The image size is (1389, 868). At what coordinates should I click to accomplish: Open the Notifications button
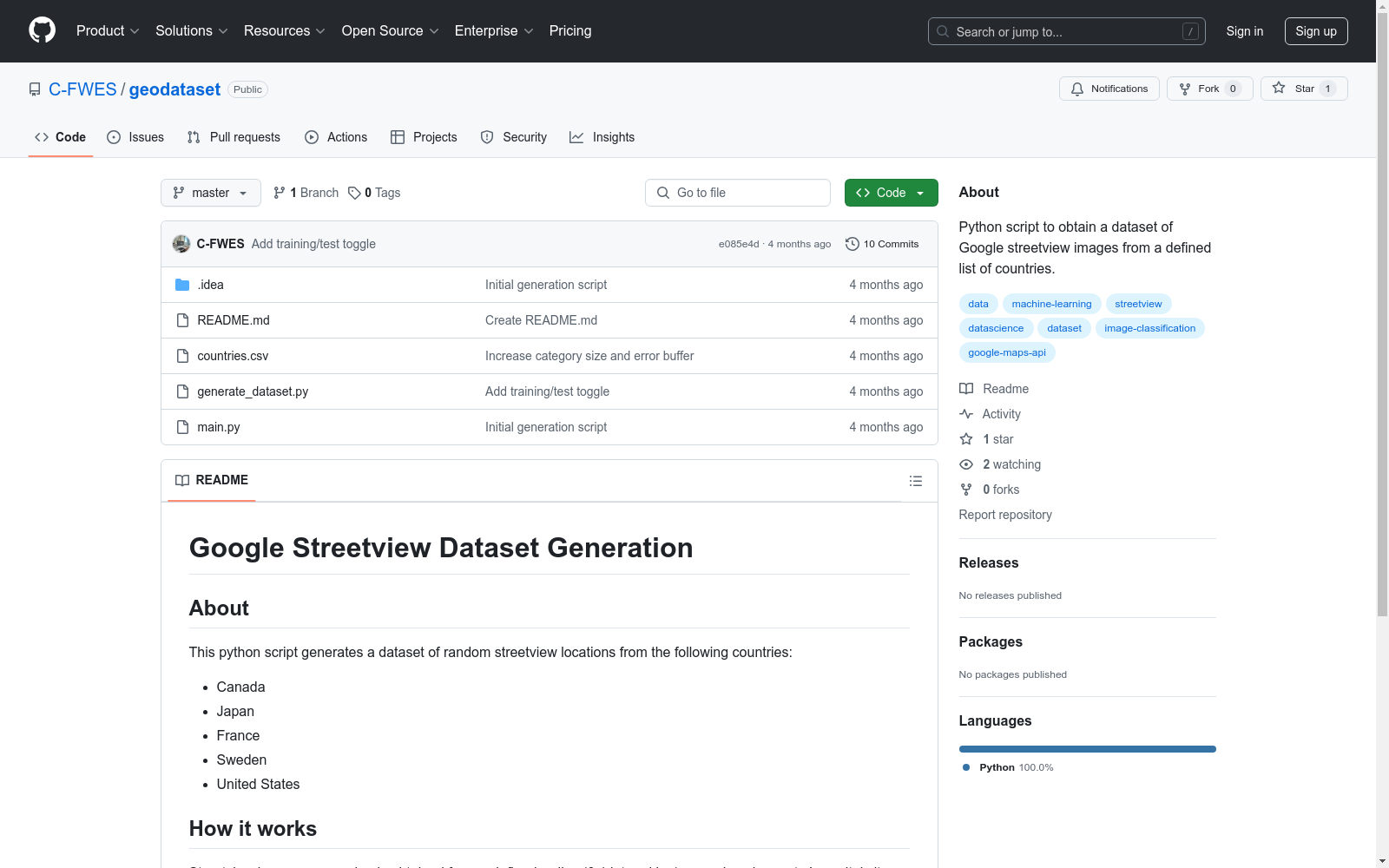[x=1109, y=89]
